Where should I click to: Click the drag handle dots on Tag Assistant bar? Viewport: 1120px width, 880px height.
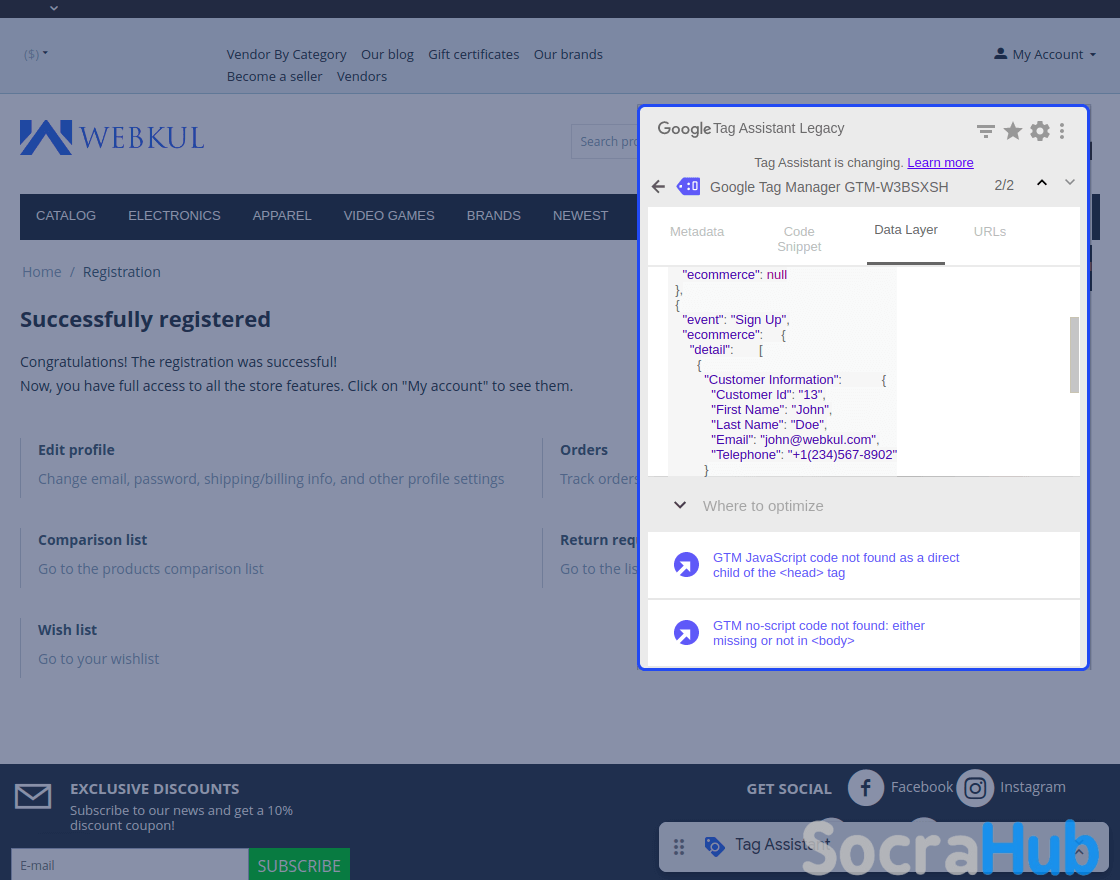point(679,846)
